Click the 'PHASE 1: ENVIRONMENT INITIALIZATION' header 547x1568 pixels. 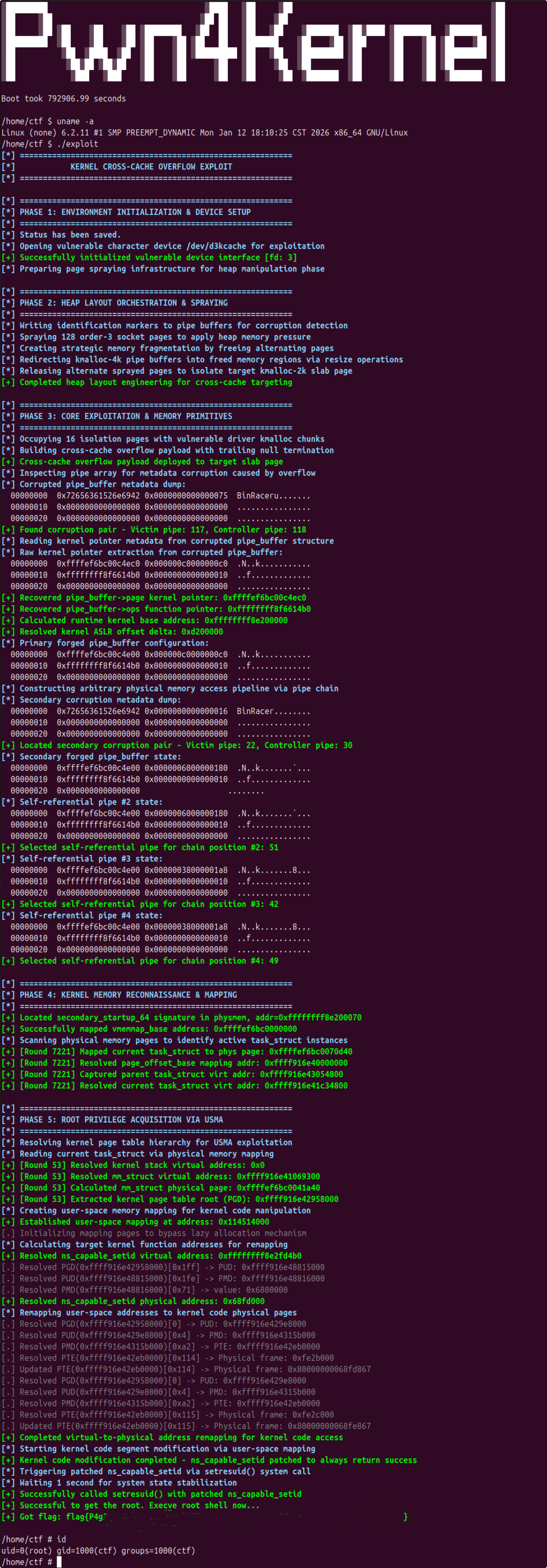[135, 212]
